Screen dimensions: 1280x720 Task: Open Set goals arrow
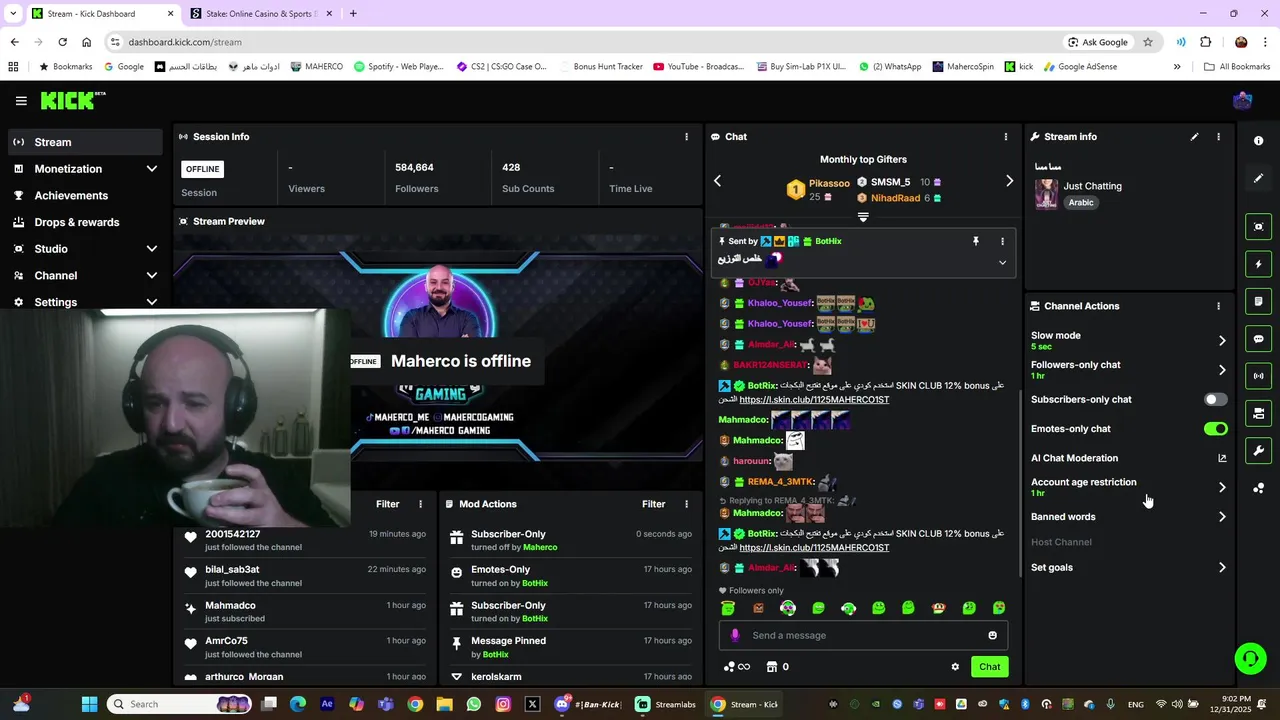tap(1222, 568)
